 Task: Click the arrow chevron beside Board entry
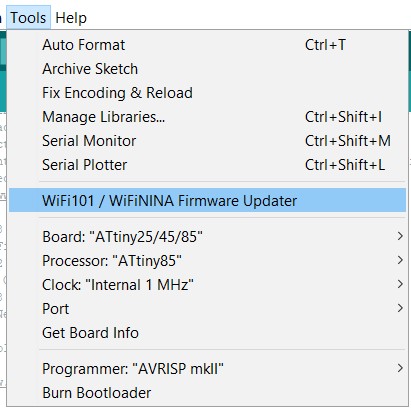400,236
